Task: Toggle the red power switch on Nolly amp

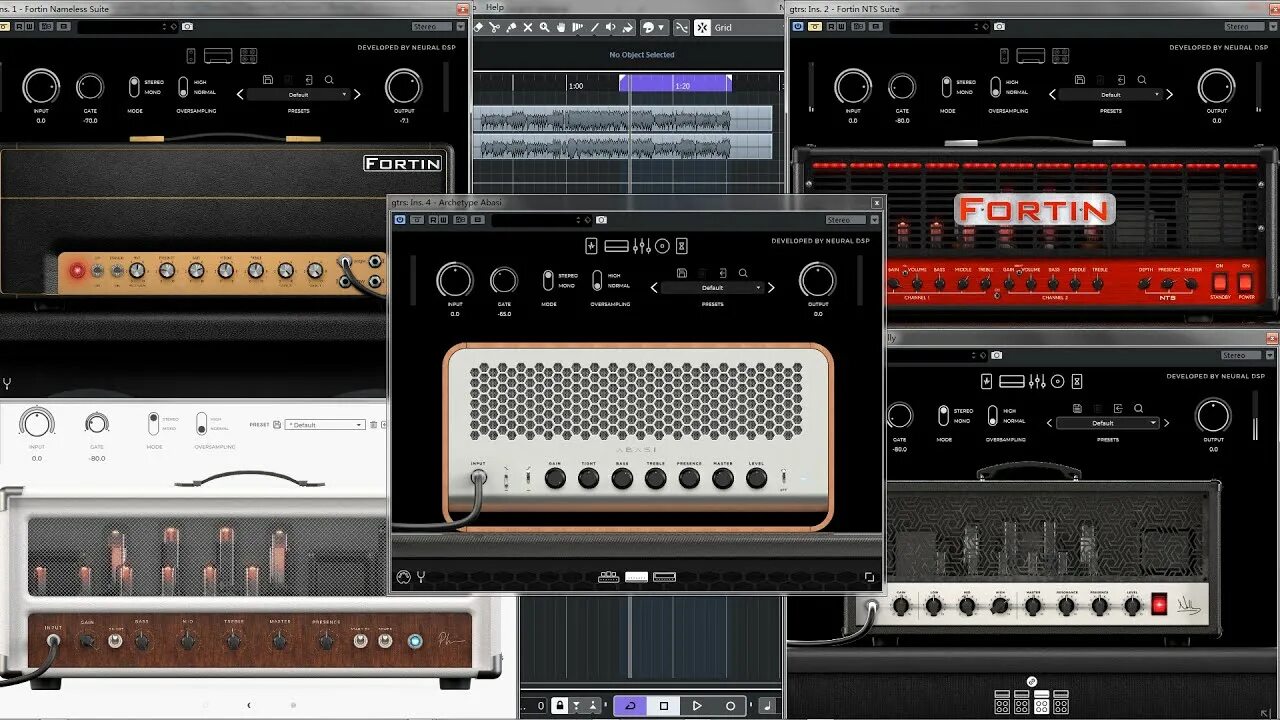Action: [x=1159, y=604]
